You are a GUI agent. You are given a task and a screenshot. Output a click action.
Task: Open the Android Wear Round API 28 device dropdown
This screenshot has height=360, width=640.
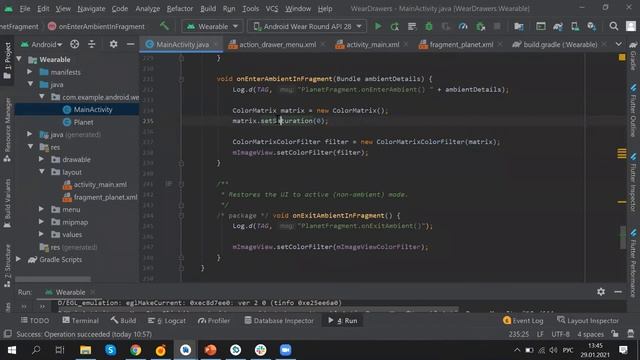[307, 27]
